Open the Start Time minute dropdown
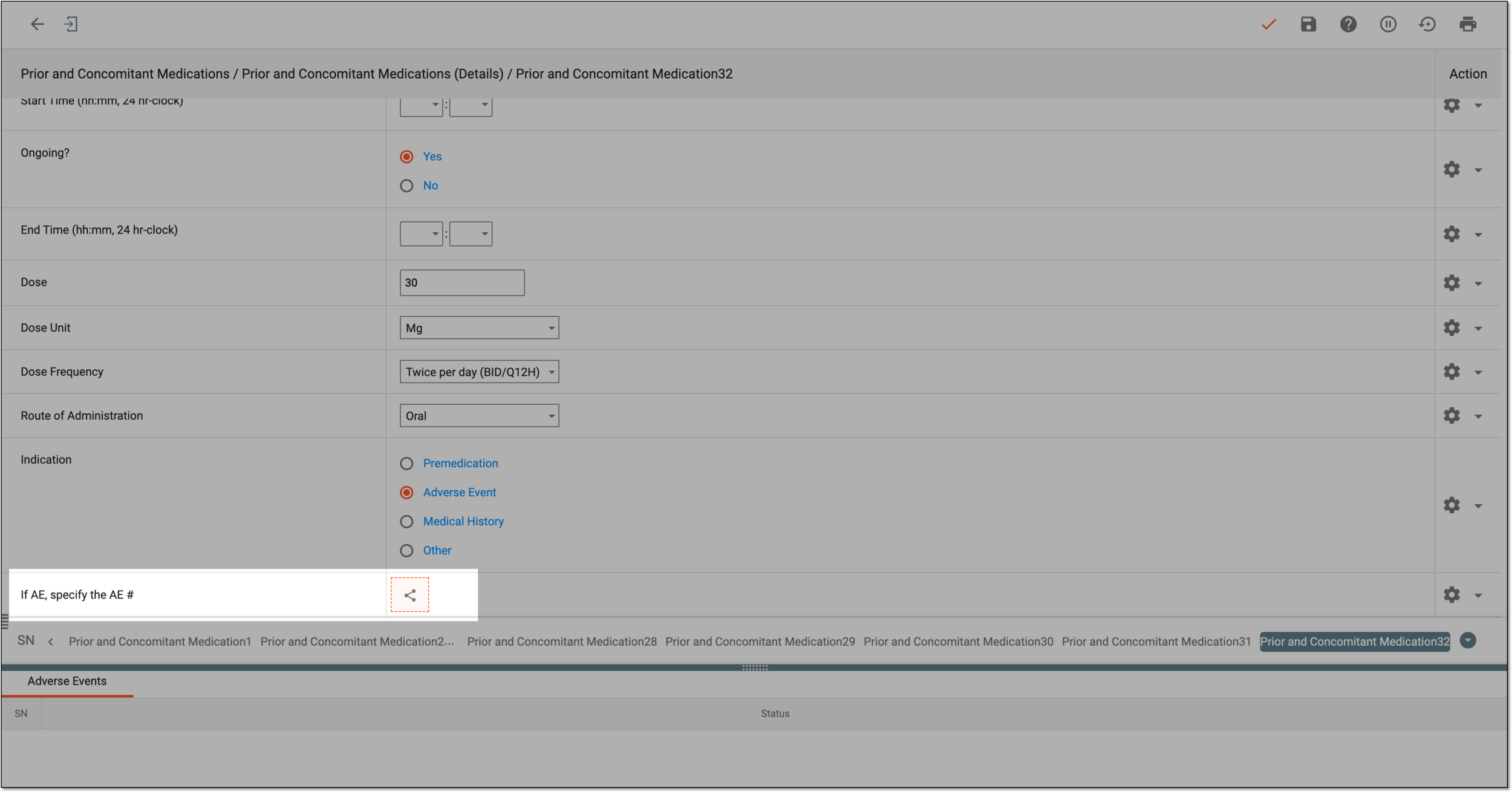 (x=471, y=106)
